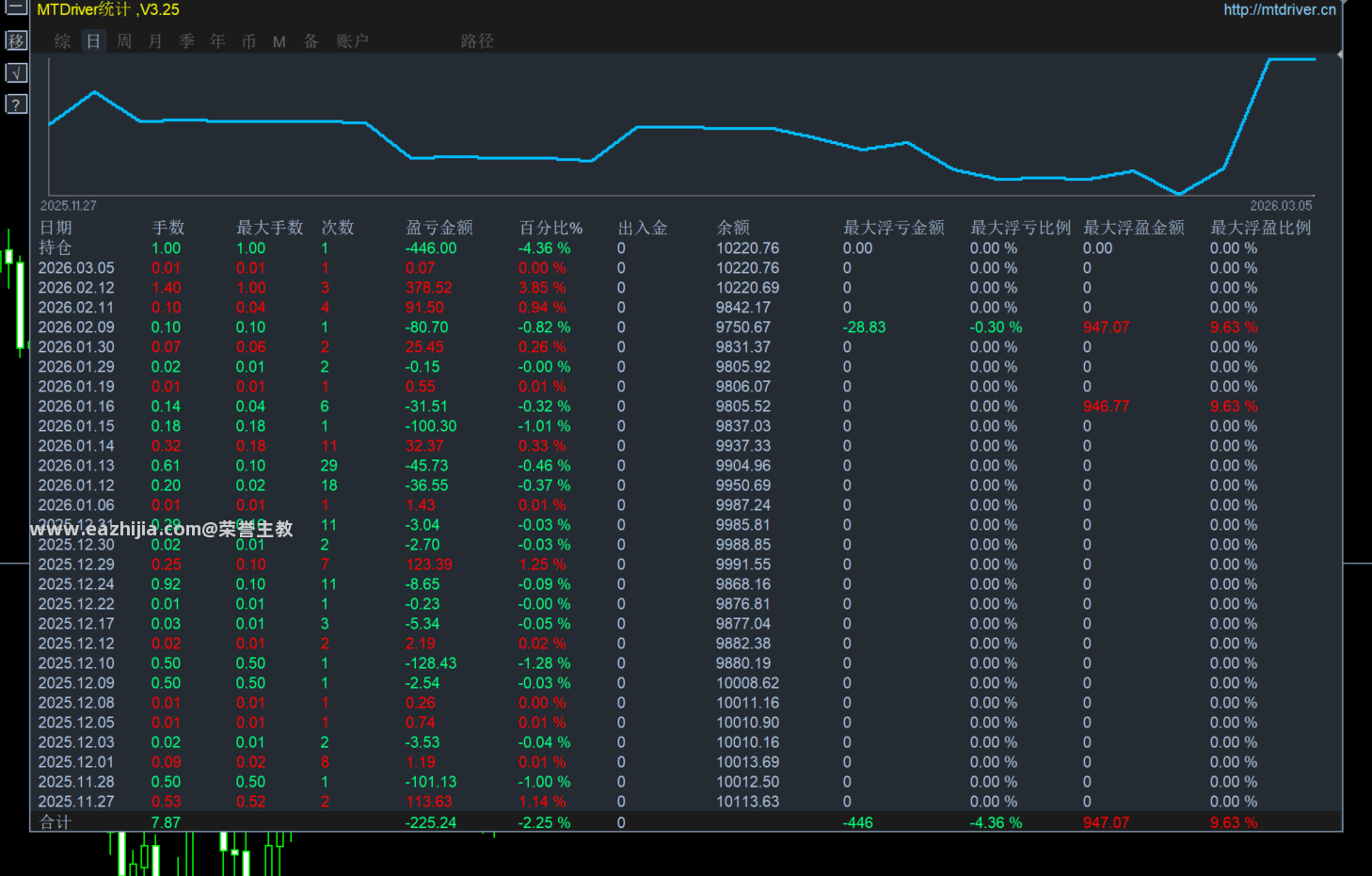This screenshot has width=1372, height=876.
Task: Click the 日期 column header
Action: (x=56, y=228)
